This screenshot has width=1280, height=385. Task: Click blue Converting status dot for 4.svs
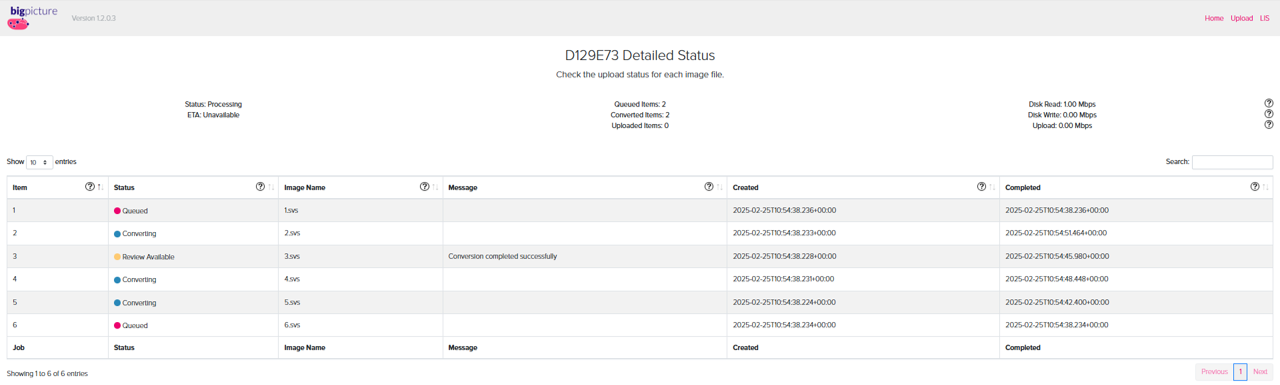(x=117, y=280)
